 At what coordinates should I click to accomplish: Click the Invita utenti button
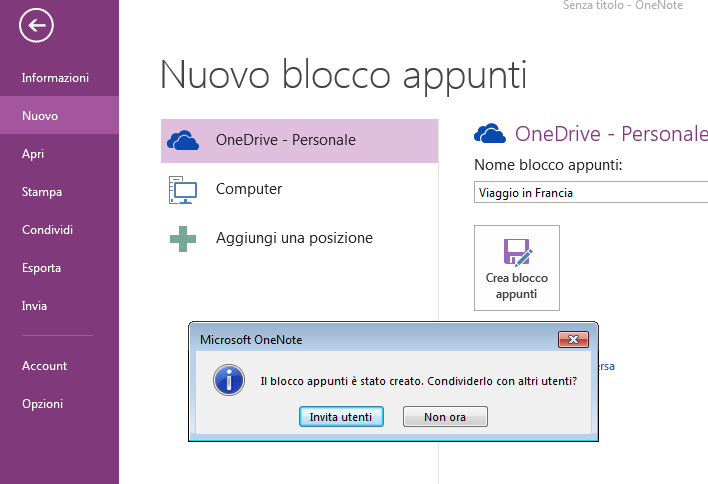click(340, 417)
